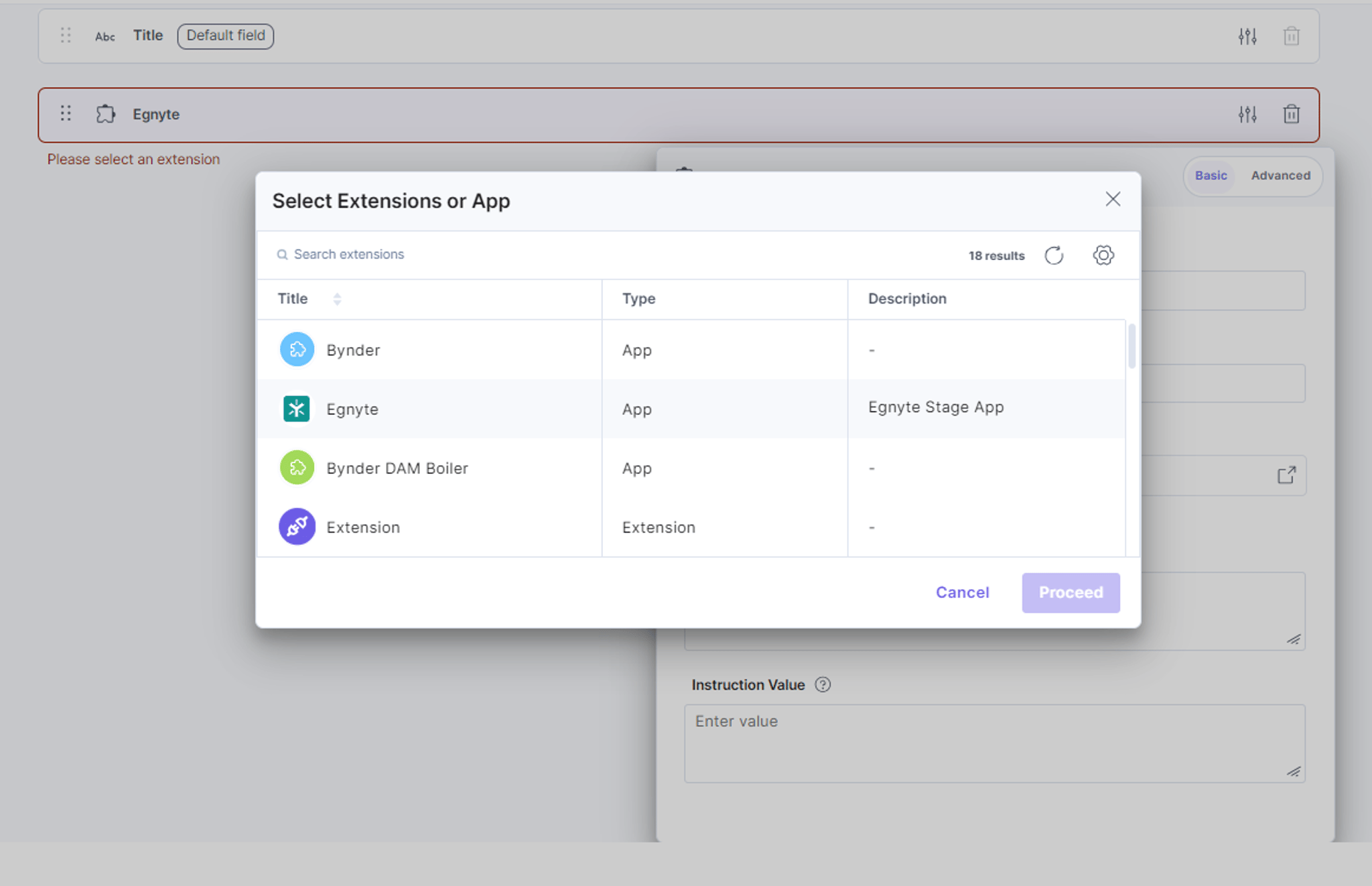Viewport: 1372px width, 886px height.
Task: Click the Proceed button
Action: (x=1071, y=592)
